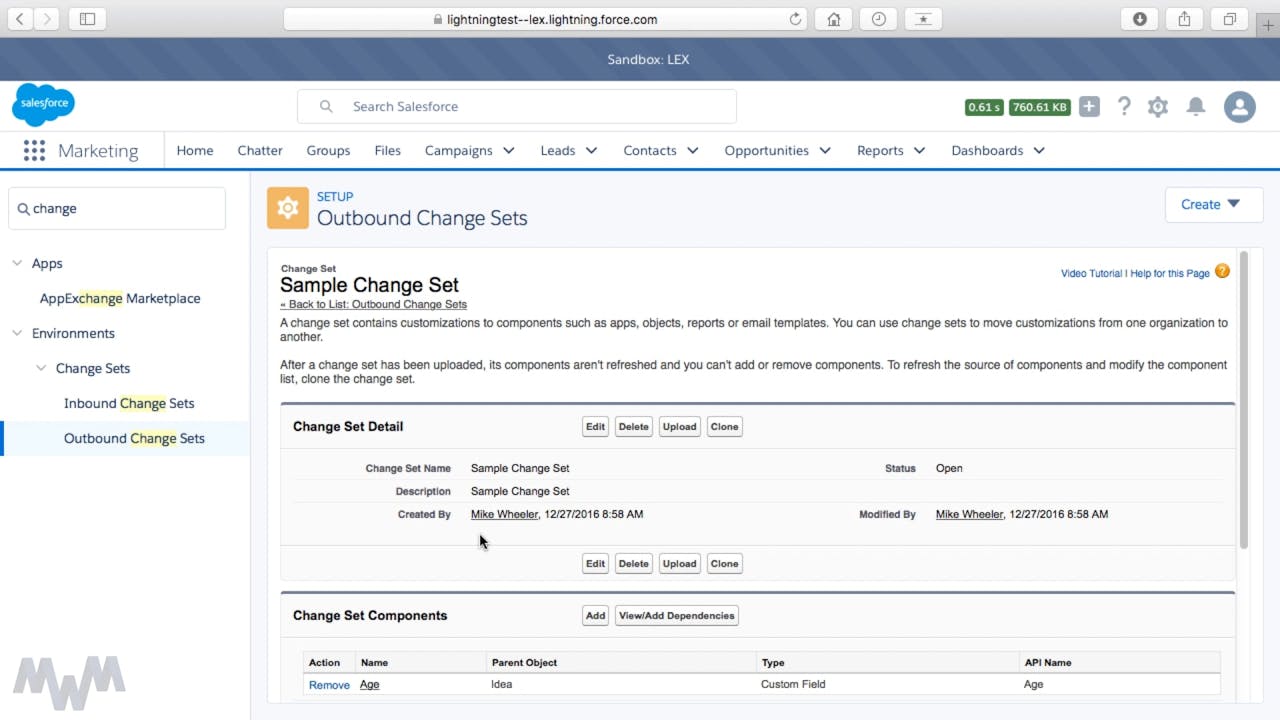This screenshot has width=1280, height=720.
Task: Click the 760.61 KB size badge
Action: (1040, 107)
